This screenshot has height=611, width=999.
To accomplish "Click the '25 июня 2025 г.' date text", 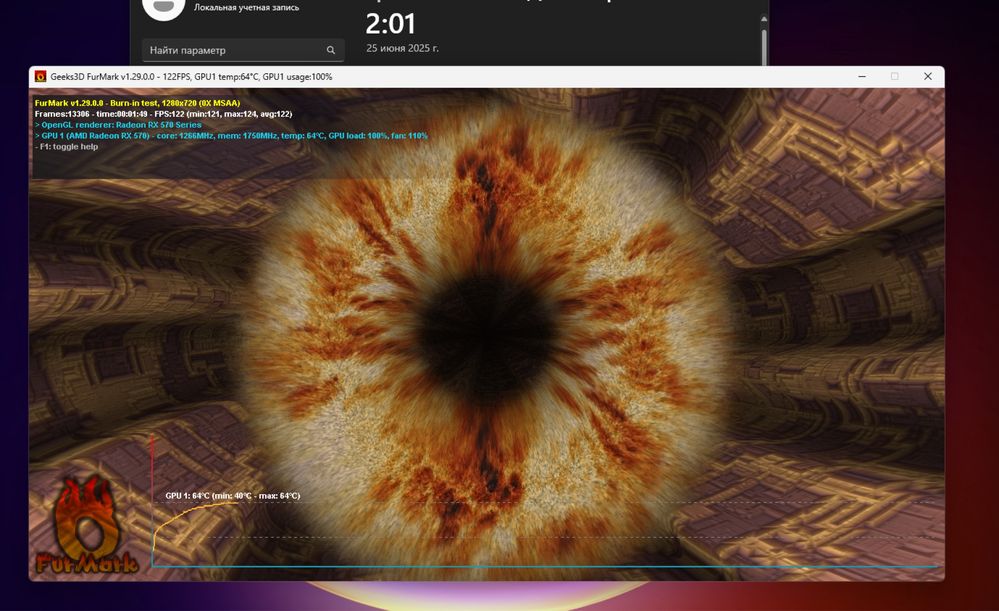I will tap(402, 48).
